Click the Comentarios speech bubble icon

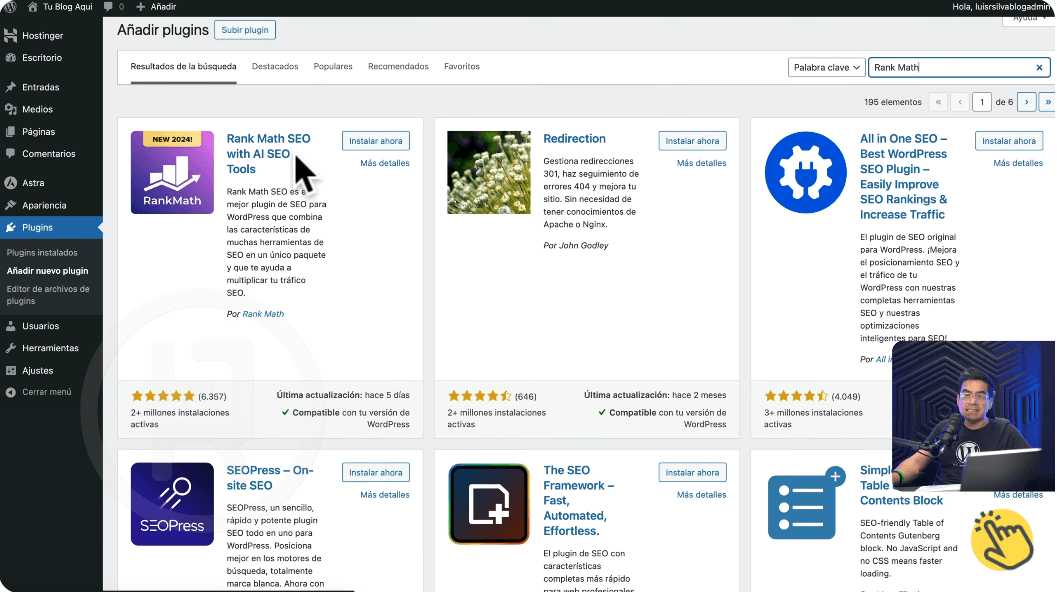pos(10,154)
